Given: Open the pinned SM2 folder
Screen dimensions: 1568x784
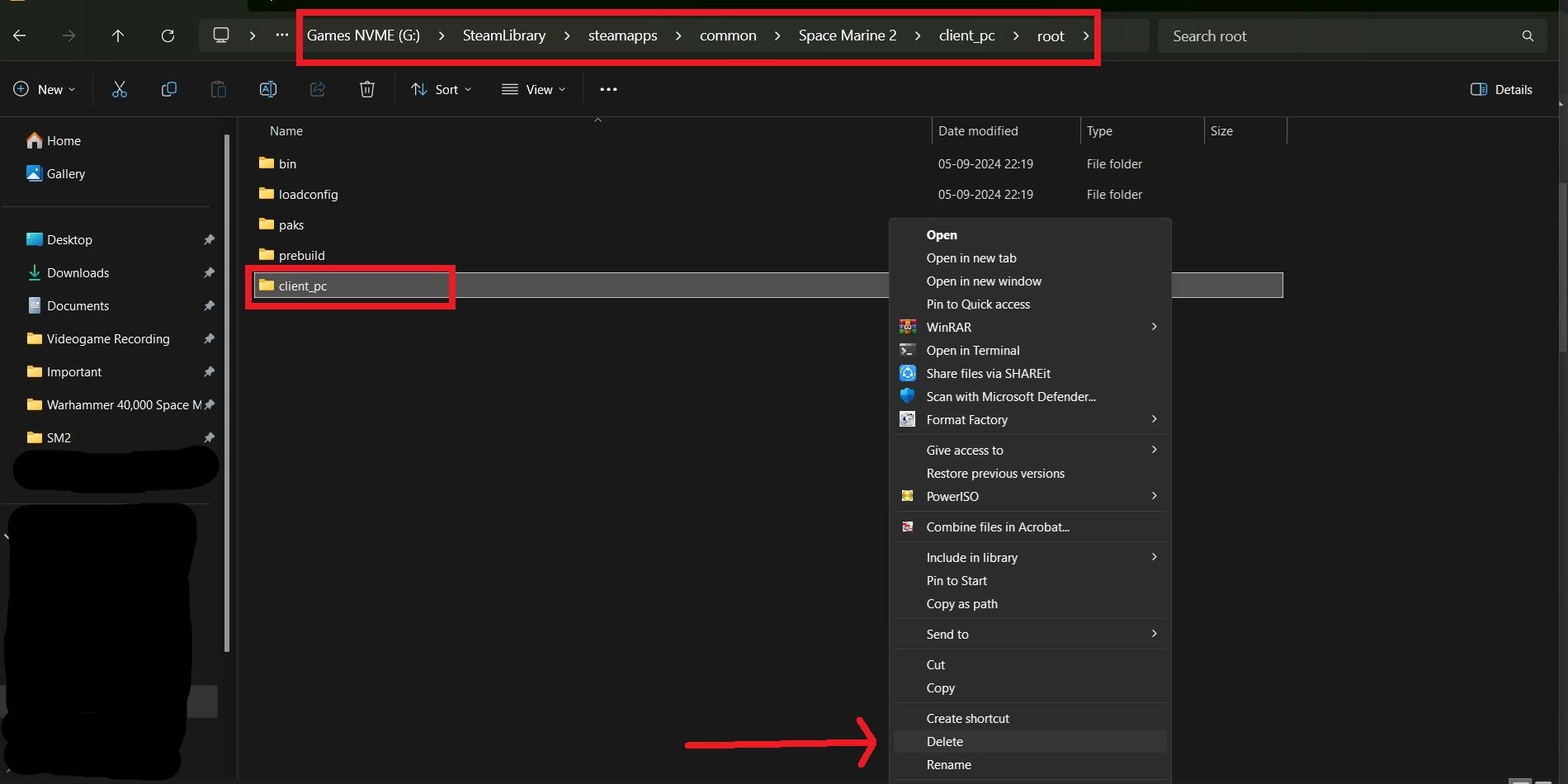Looking at the screenshot, I should 49,437.
